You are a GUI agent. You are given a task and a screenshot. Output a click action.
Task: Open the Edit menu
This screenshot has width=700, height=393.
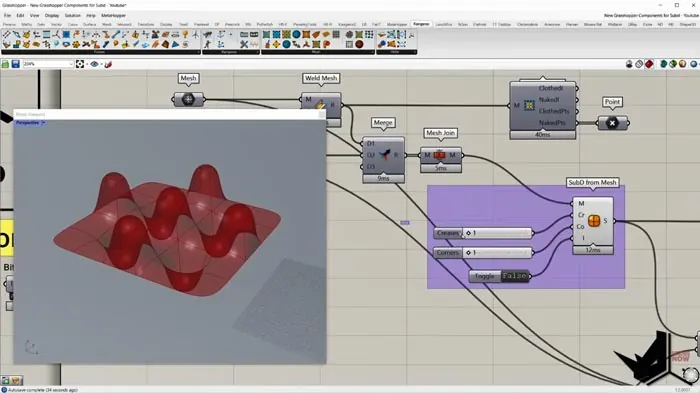21,15
